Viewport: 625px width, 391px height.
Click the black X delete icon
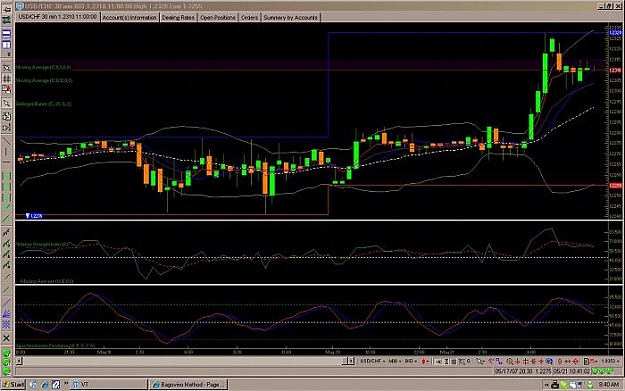[6, 338]
